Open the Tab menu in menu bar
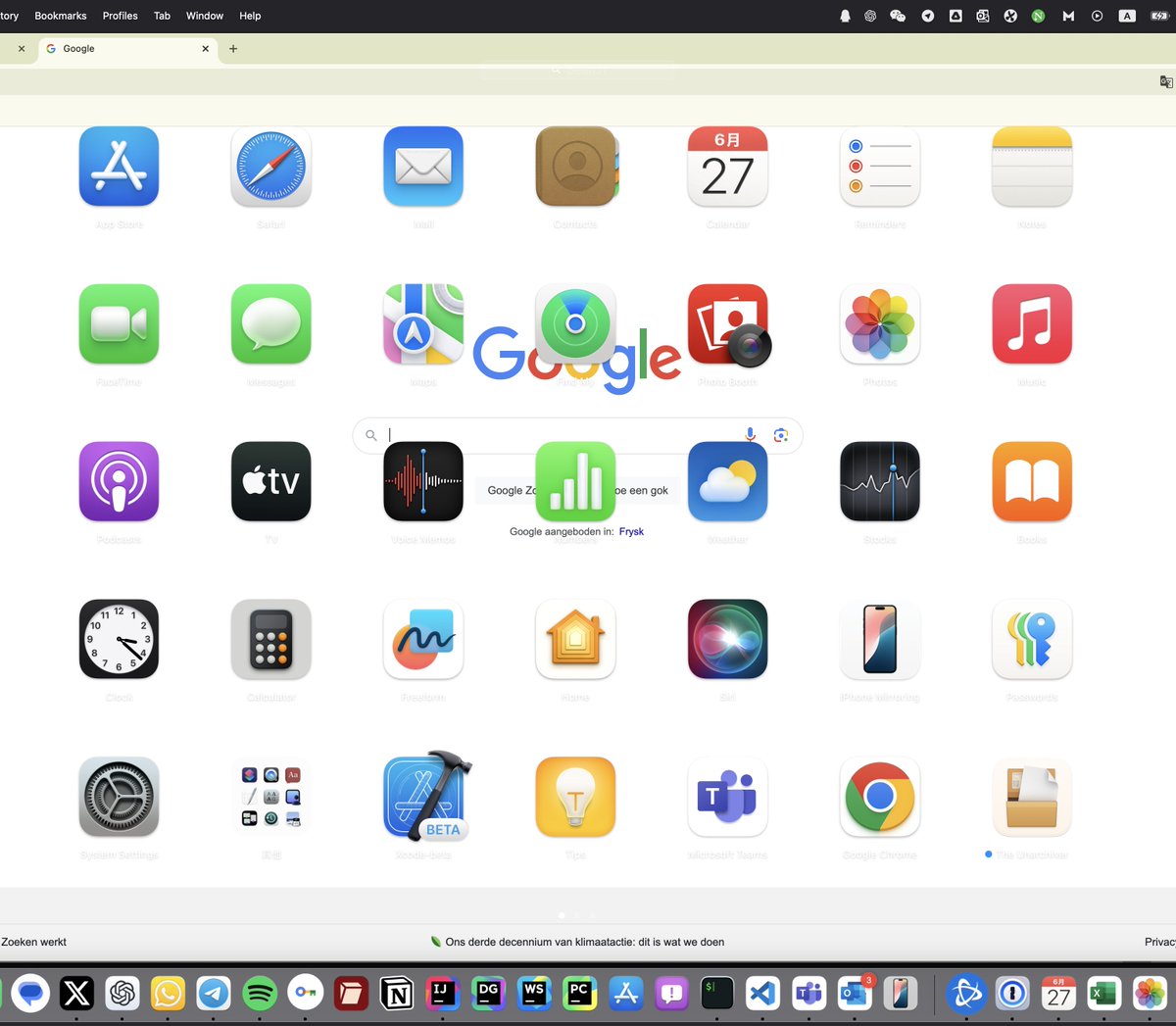The width and height of the screenshot is (1176, 1026). coord(163,16)
